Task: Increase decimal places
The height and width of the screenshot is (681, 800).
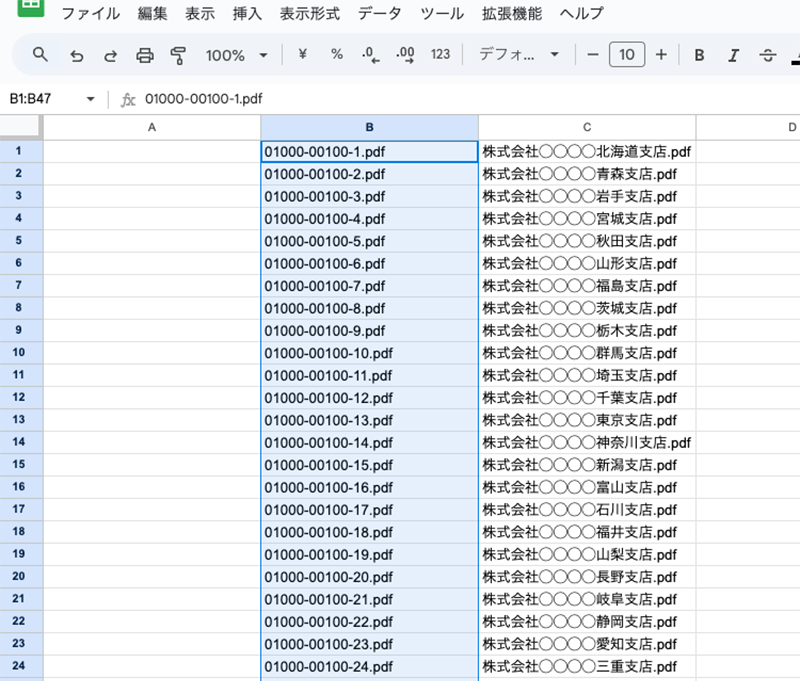Action: click(405, 55)
